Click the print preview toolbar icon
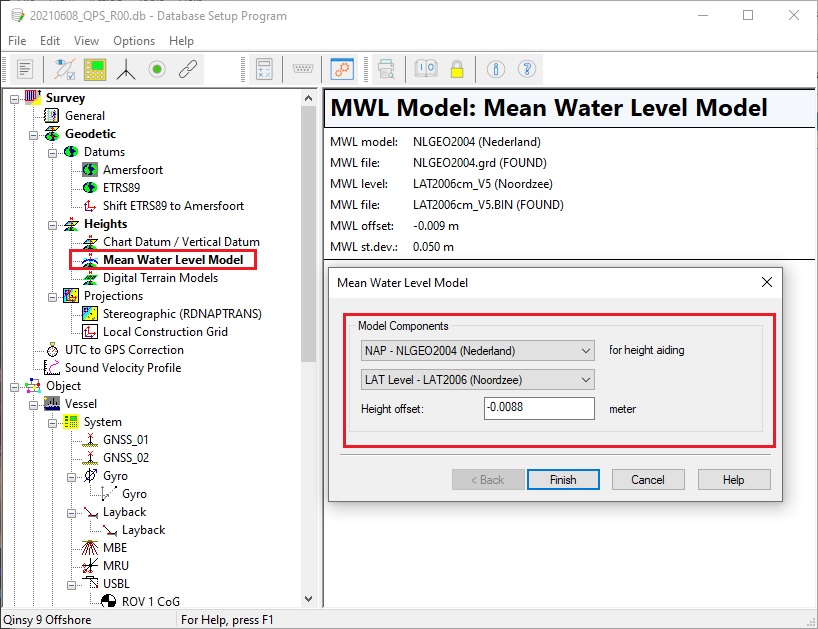Screen dimensions: 818x629 386,70
